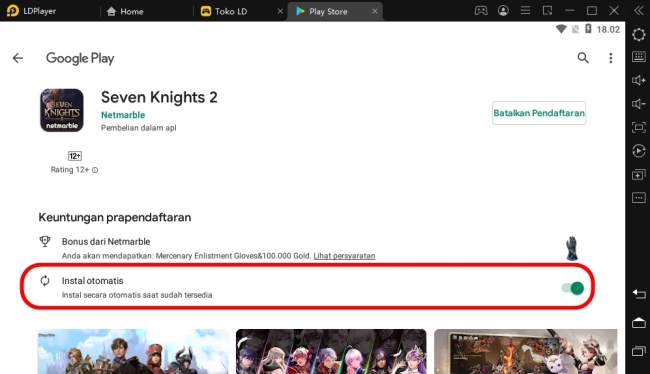Click Batalkan Pendaftaran button
The width and height of the screenshot is (650, 374).
539,113
